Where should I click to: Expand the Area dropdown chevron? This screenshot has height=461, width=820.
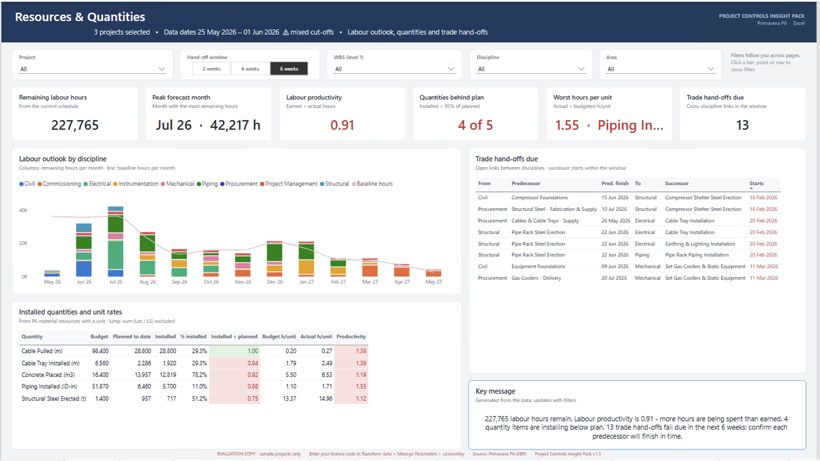point(710,69)
